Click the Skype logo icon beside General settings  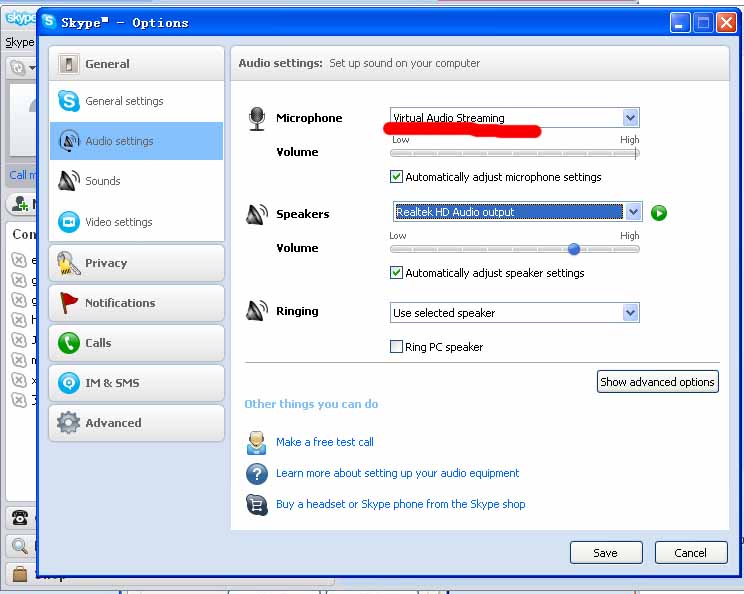pos(69,101)
